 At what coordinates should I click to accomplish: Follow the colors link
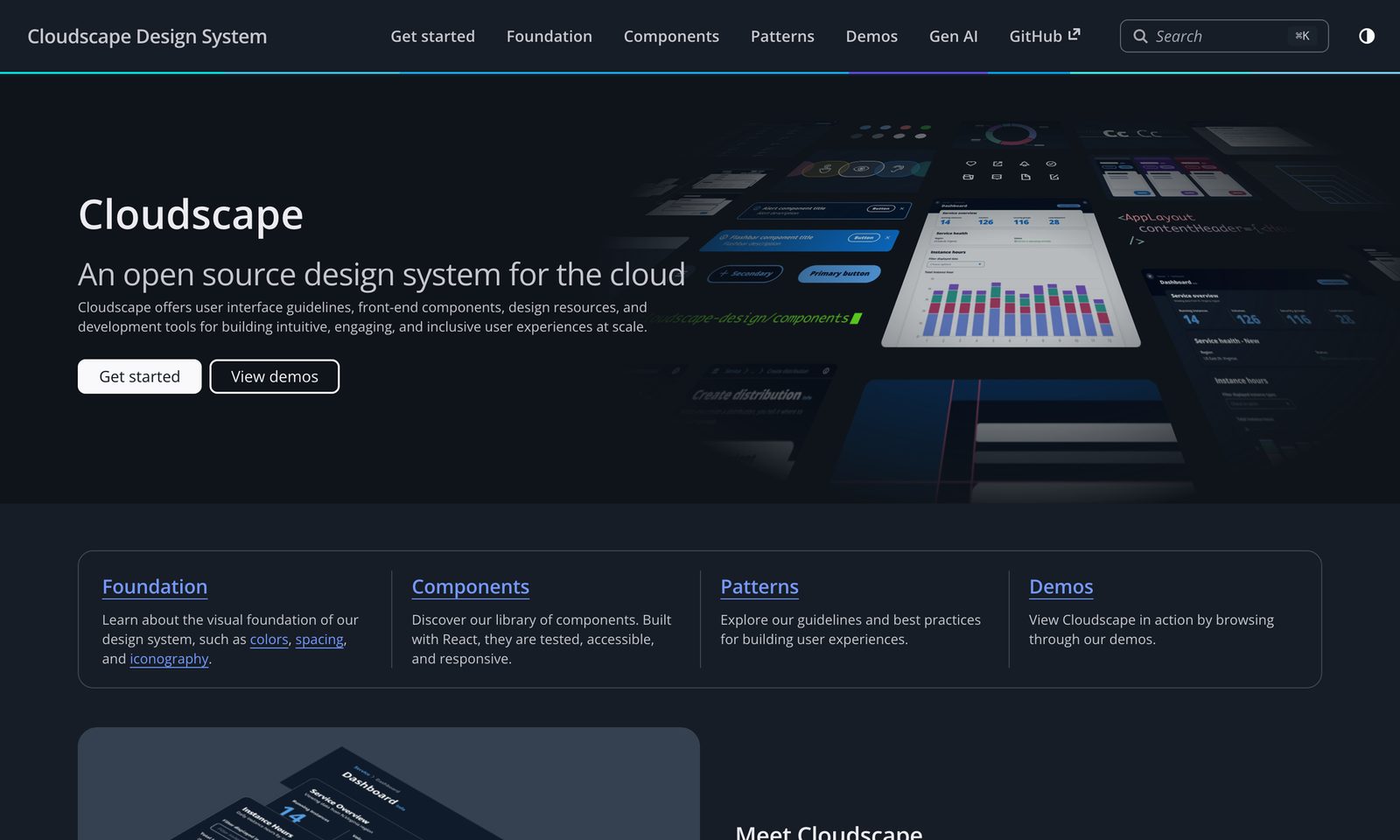point(269,640)
